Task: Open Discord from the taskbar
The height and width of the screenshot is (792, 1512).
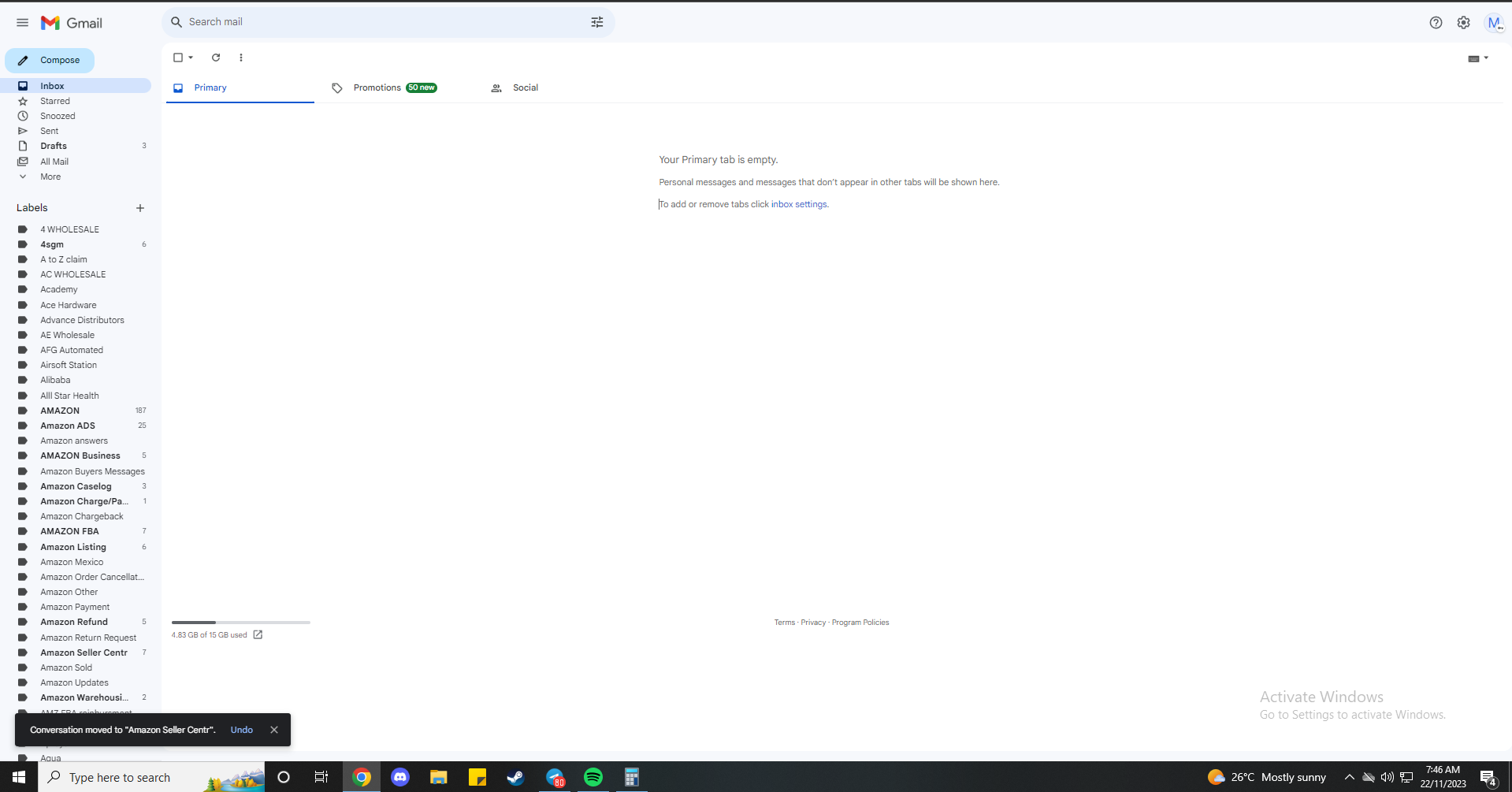Action: pos(400,777)
